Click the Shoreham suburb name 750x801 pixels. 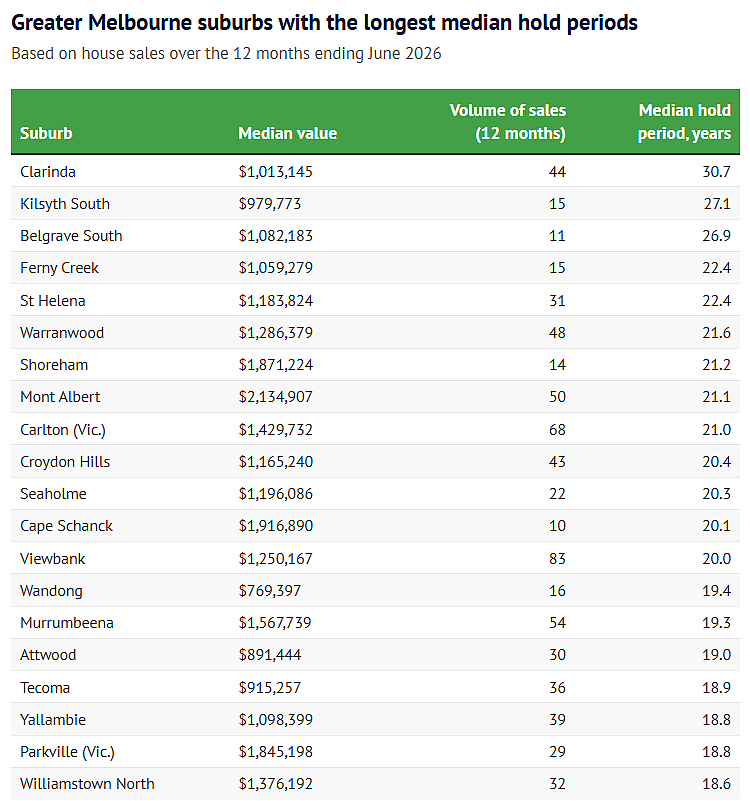(54, 365)
